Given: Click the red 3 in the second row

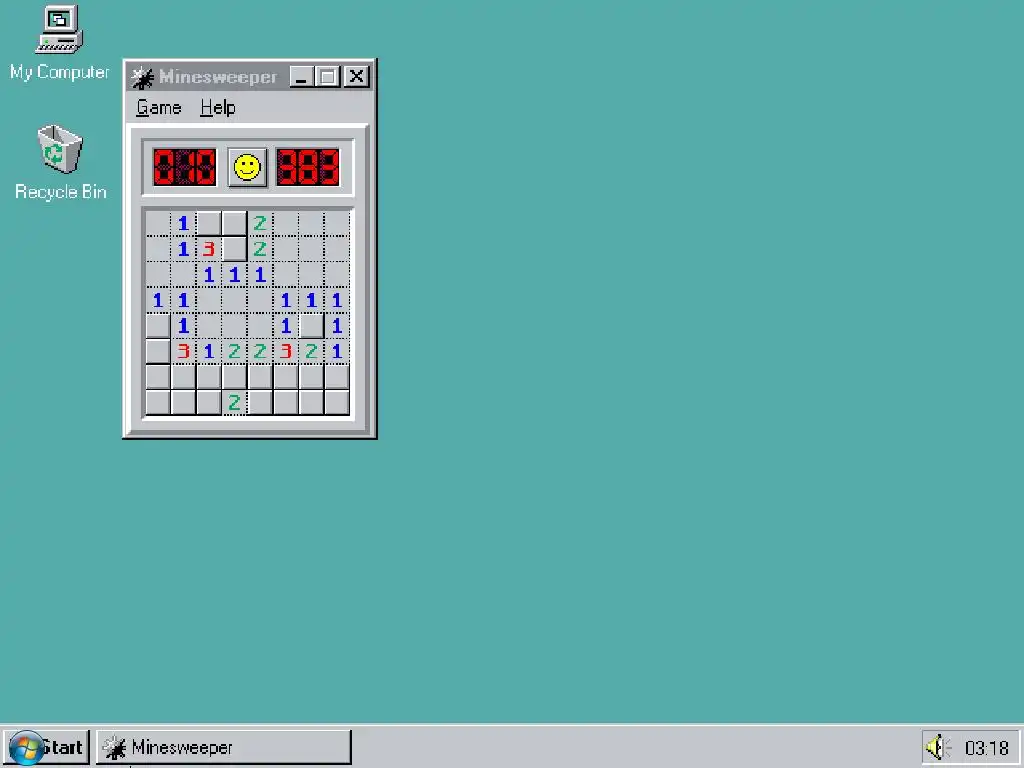Looking at the screenshot, I should click(209, 249).
